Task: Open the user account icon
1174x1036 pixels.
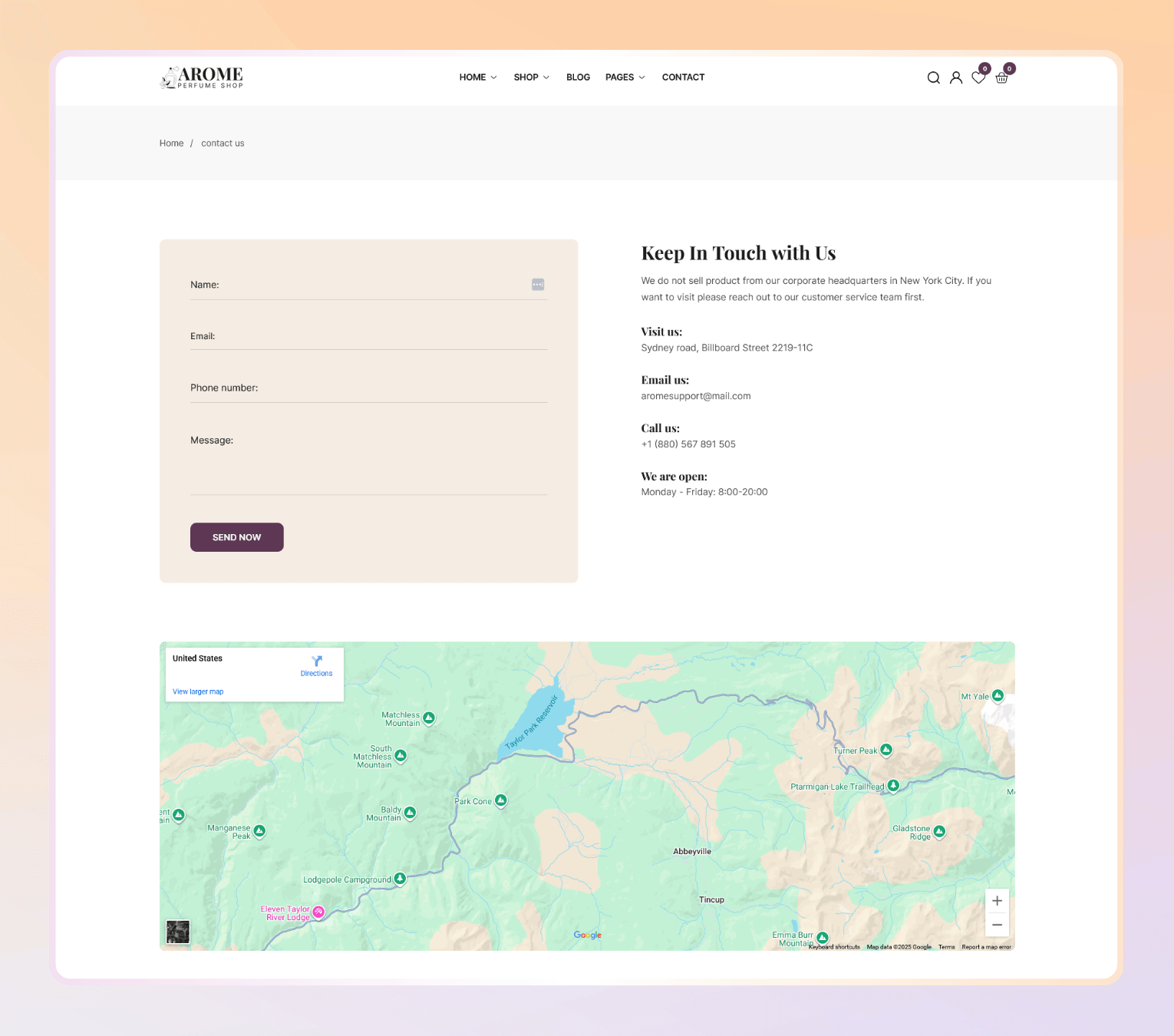Action: click(956, 78)
